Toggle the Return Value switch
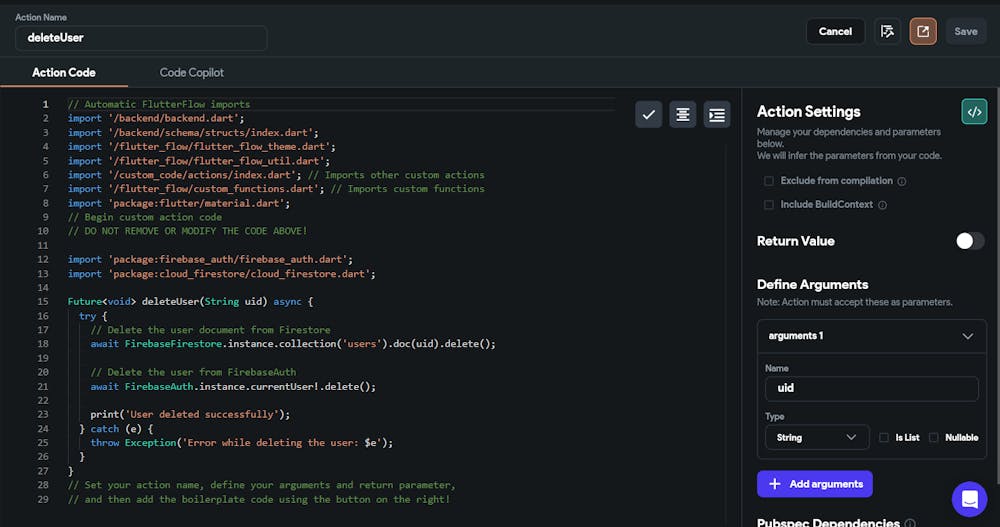This screenshot has width=1000, height=527. point(969,241)
